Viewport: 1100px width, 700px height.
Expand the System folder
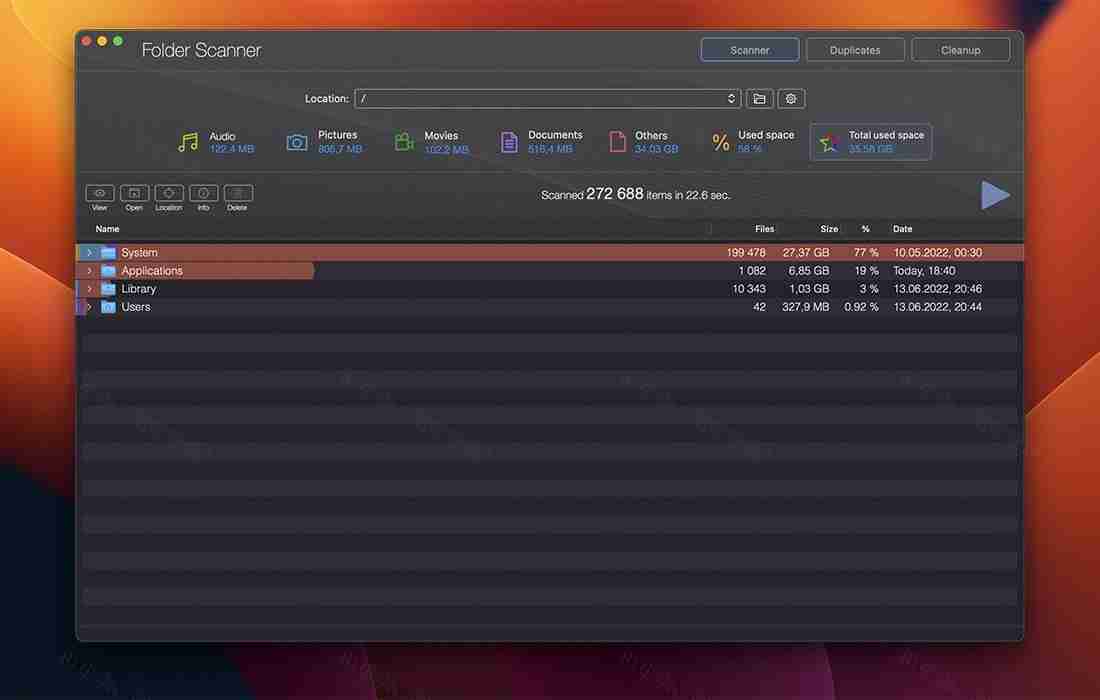coord(89,252)
